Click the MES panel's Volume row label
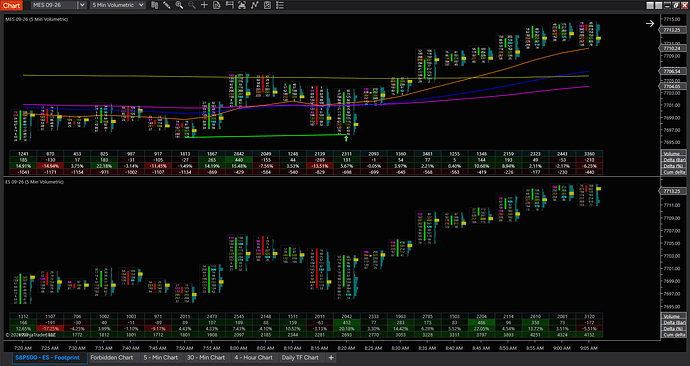690x366 pixels. click(x=673, y=154)
